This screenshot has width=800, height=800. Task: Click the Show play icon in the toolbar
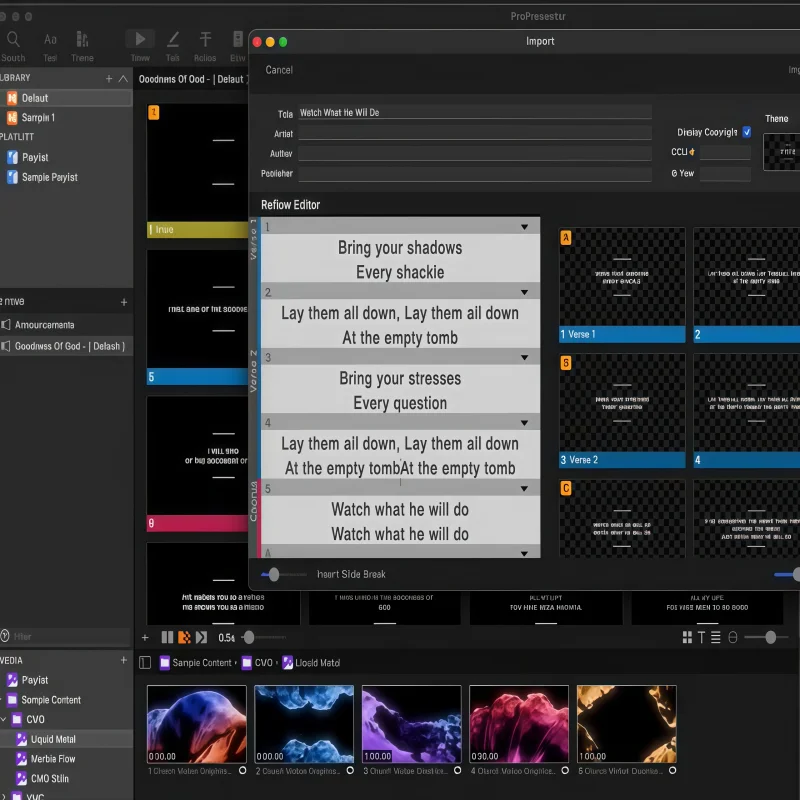[140, 40]
